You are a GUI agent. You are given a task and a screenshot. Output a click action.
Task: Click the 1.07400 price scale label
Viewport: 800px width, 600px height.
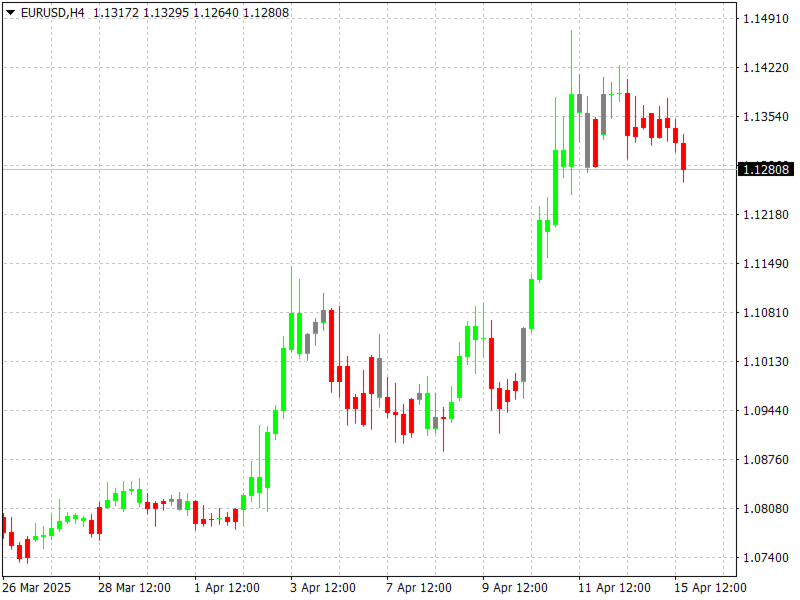tap(766, 558)
